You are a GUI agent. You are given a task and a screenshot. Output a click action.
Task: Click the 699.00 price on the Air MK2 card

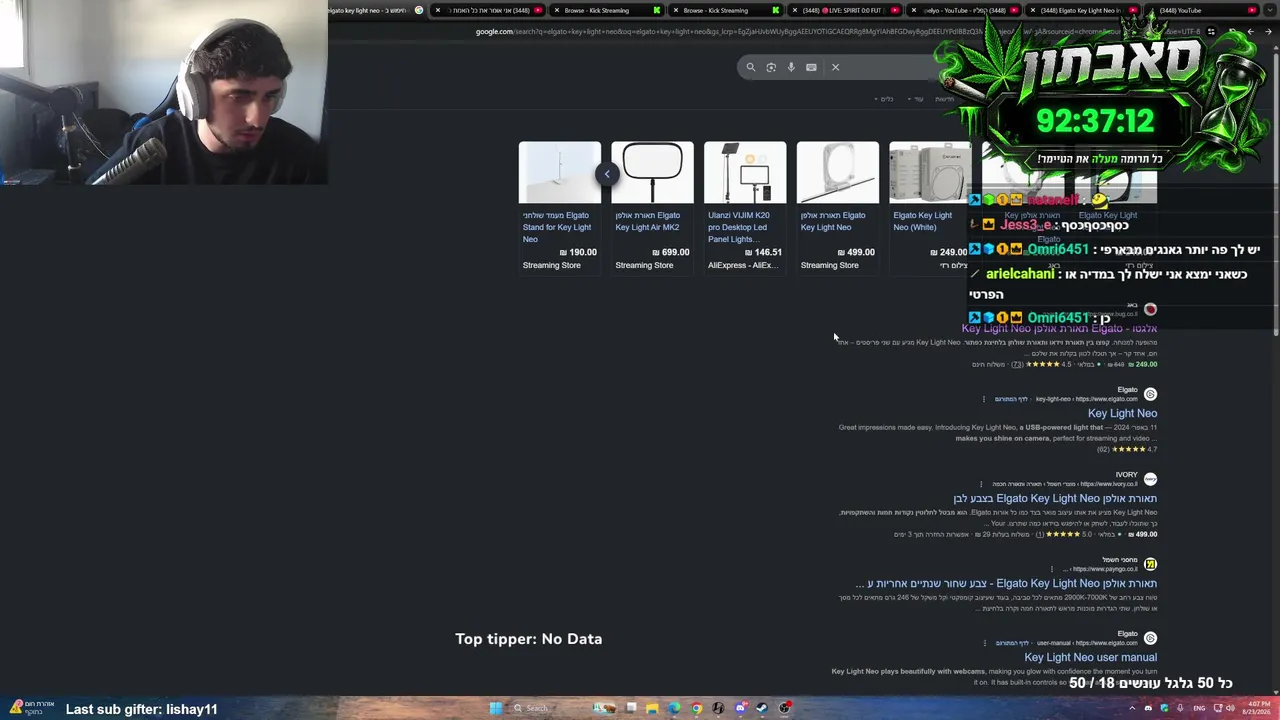[x=672, y=252]
